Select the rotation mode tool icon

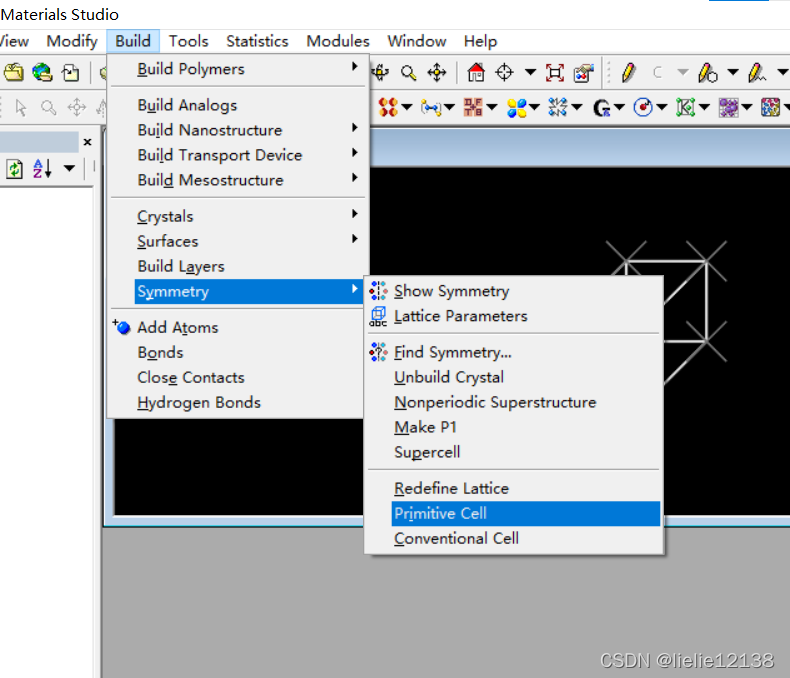(x=379, y=73)
